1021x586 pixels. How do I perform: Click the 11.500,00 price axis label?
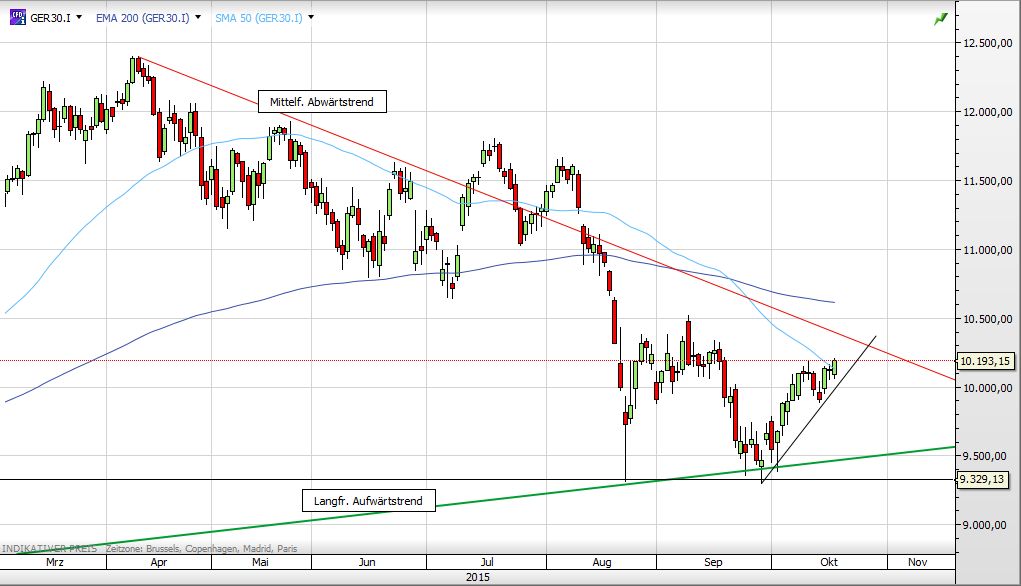[988, 181]
